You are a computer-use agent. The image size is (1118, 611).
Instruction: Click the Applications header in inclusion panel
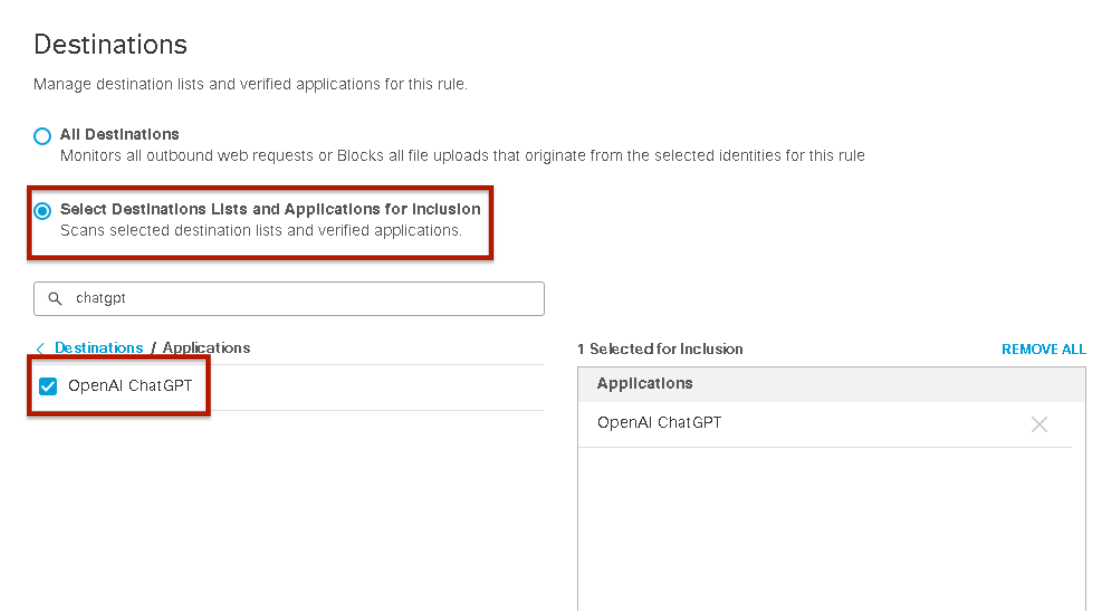click(x=645, y=384)
